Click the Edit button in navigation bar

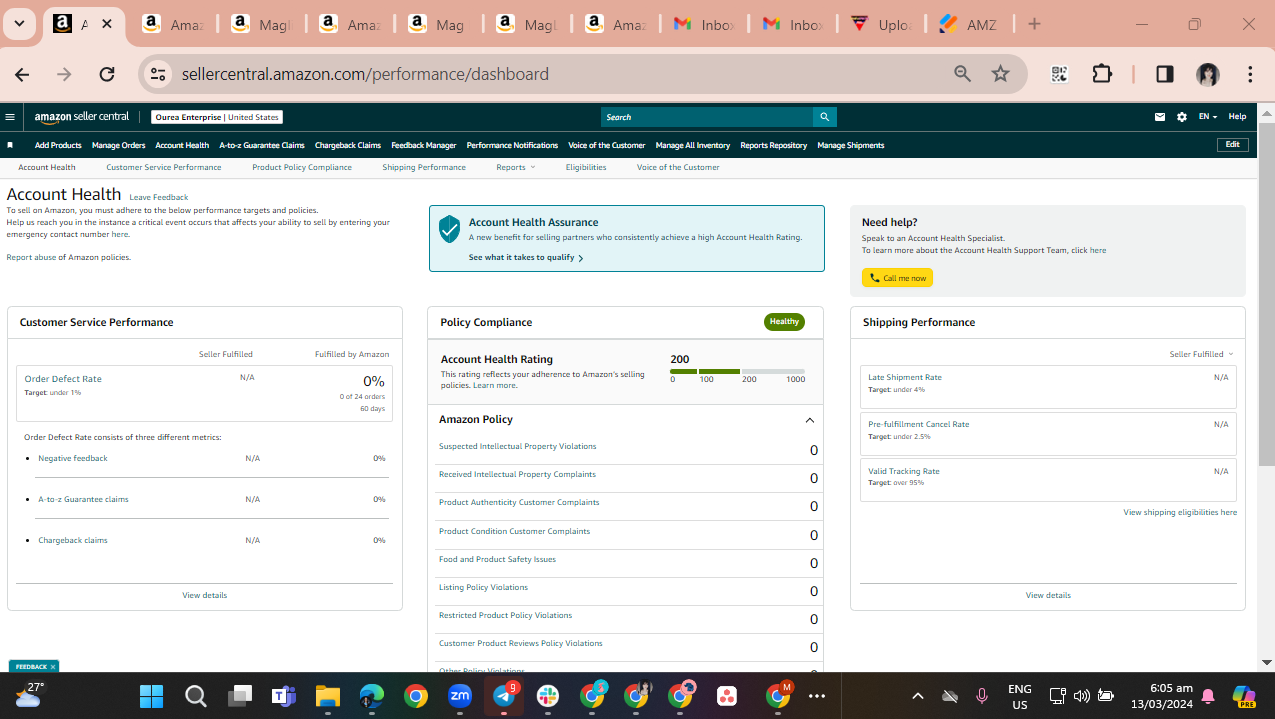pyautogui.click(x=1233, y=144)
